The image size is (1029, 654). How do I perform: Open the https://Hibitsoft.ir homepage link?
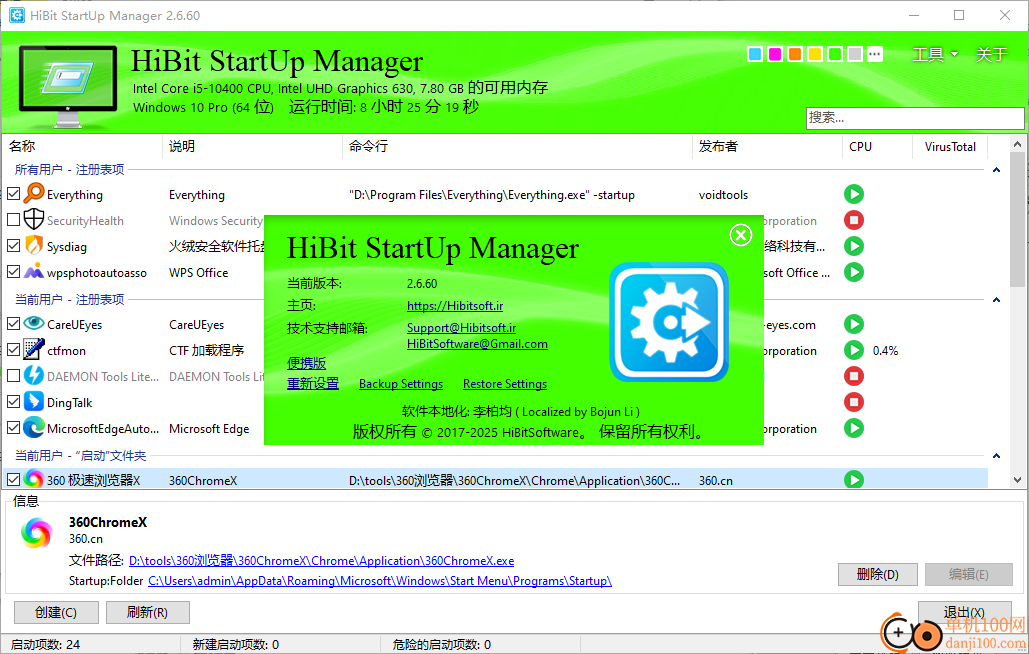pos(455,306)
